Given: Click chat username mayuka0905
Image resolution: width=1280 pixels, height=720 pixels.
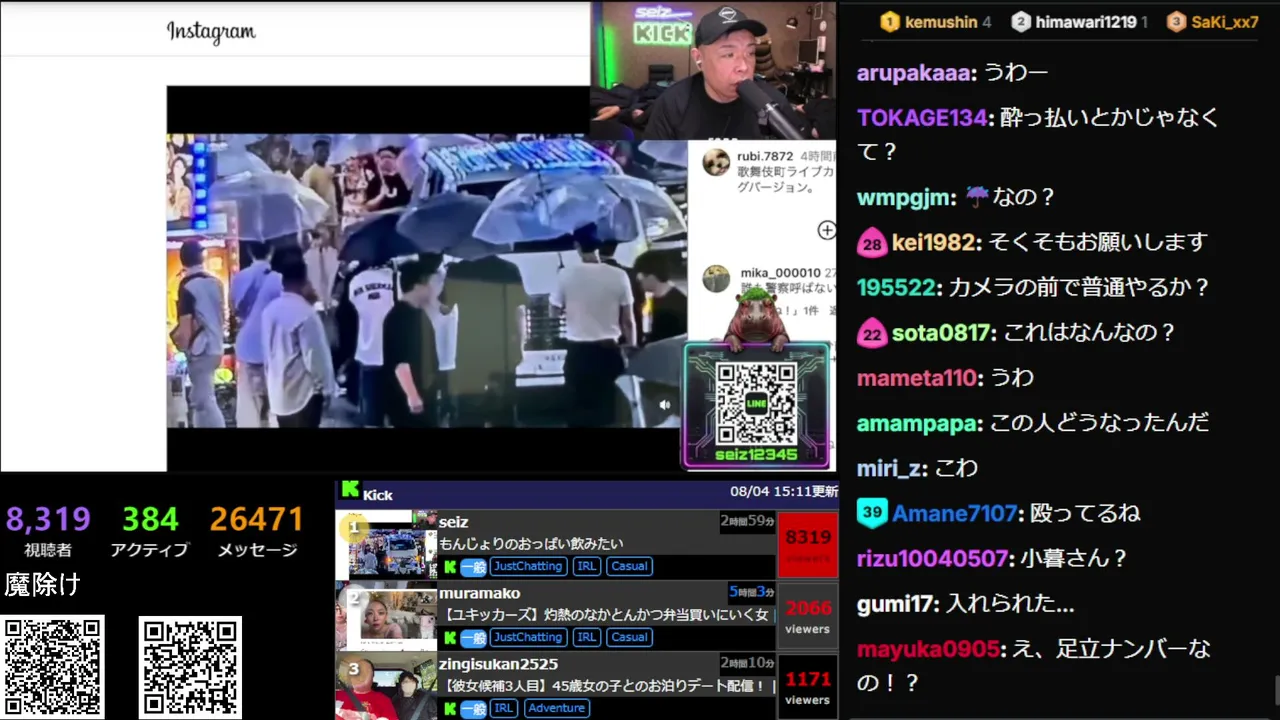Looking at the screenshot, I should pyautogui.click(x=928, y=649).
